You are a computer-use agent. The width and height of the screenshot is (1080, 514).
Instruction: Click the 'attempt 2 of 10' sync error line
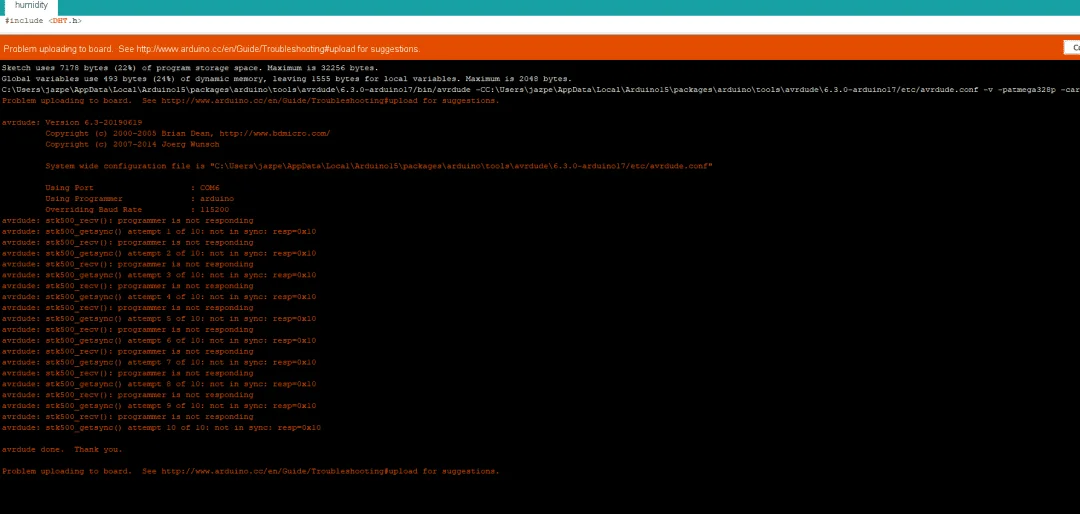point(158,254)
